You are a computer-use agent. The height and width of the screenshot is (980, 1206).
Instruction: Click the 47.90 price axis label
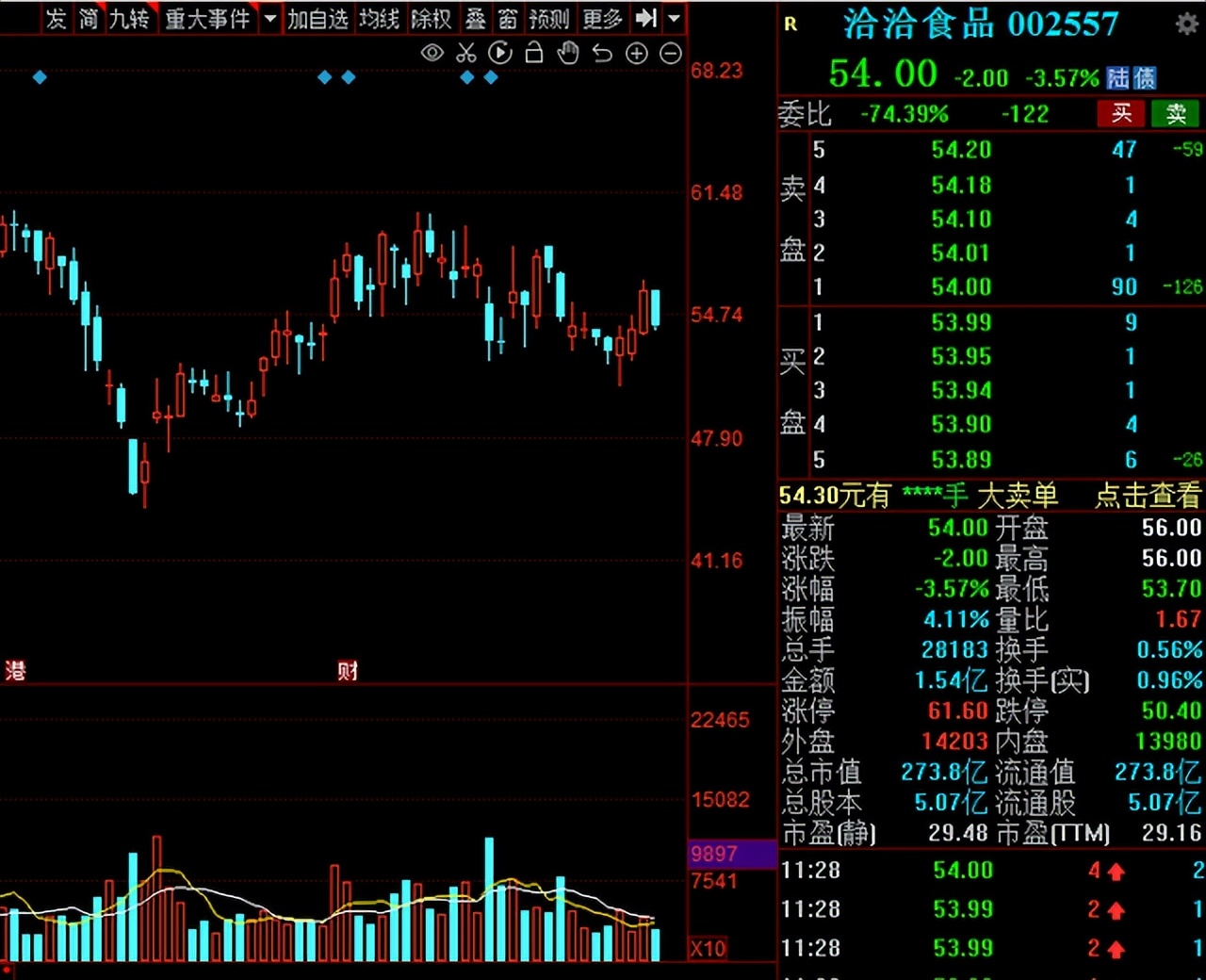pos(716,438)
